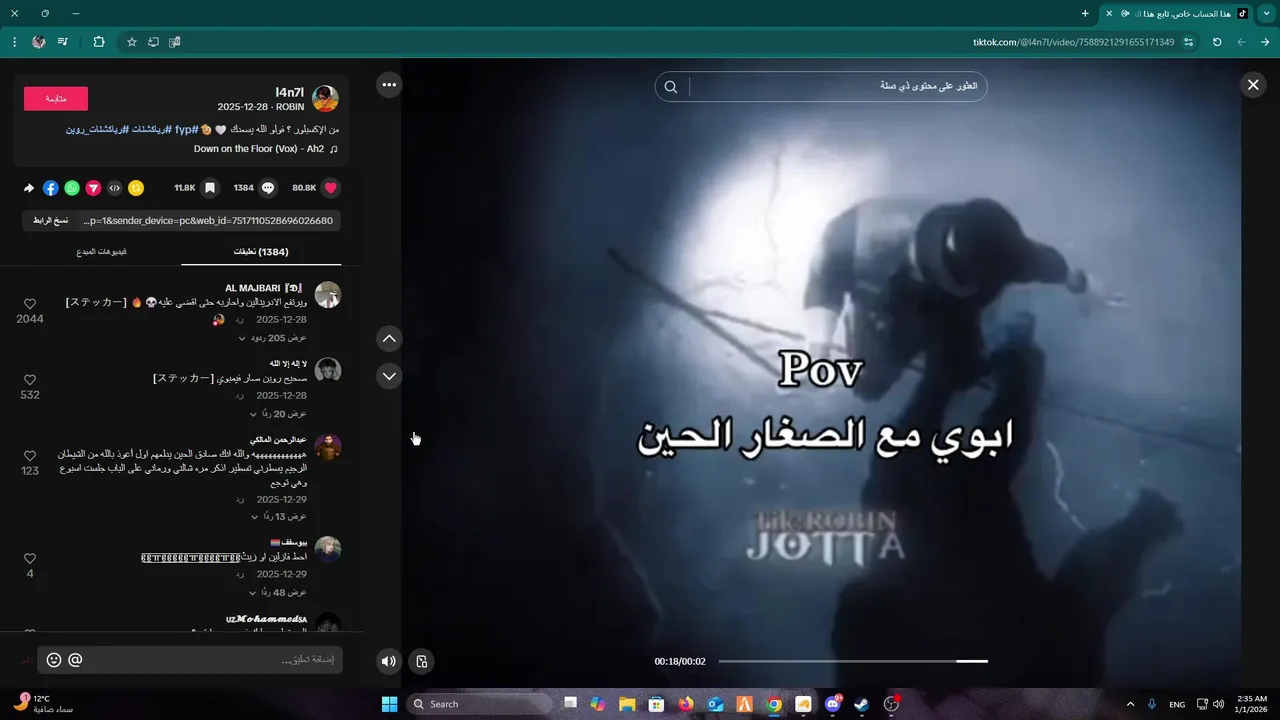Open Windows Start menu
The image size is (1280, 720).
coord(390,704)
